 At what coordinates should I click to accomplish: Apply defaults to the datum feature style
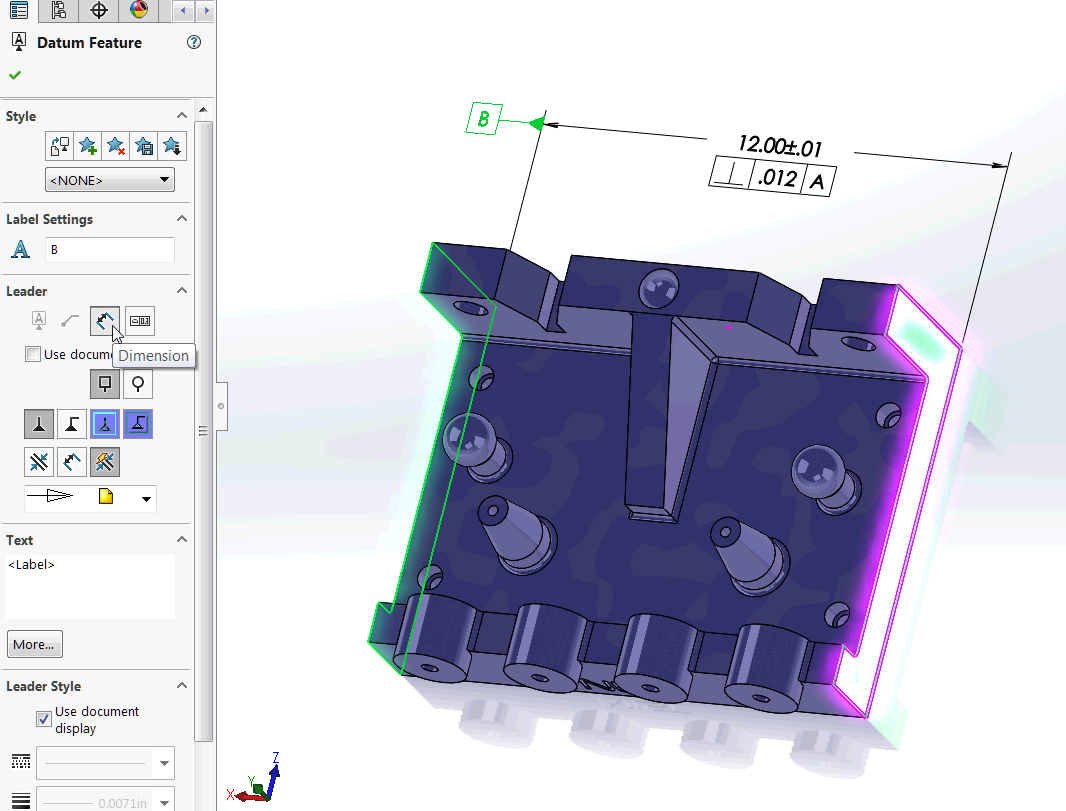[x=58, y=146]
